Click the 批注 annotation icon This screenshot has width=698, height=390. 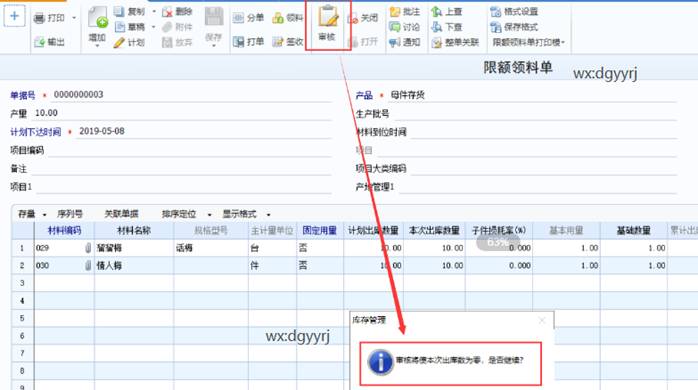395,12
